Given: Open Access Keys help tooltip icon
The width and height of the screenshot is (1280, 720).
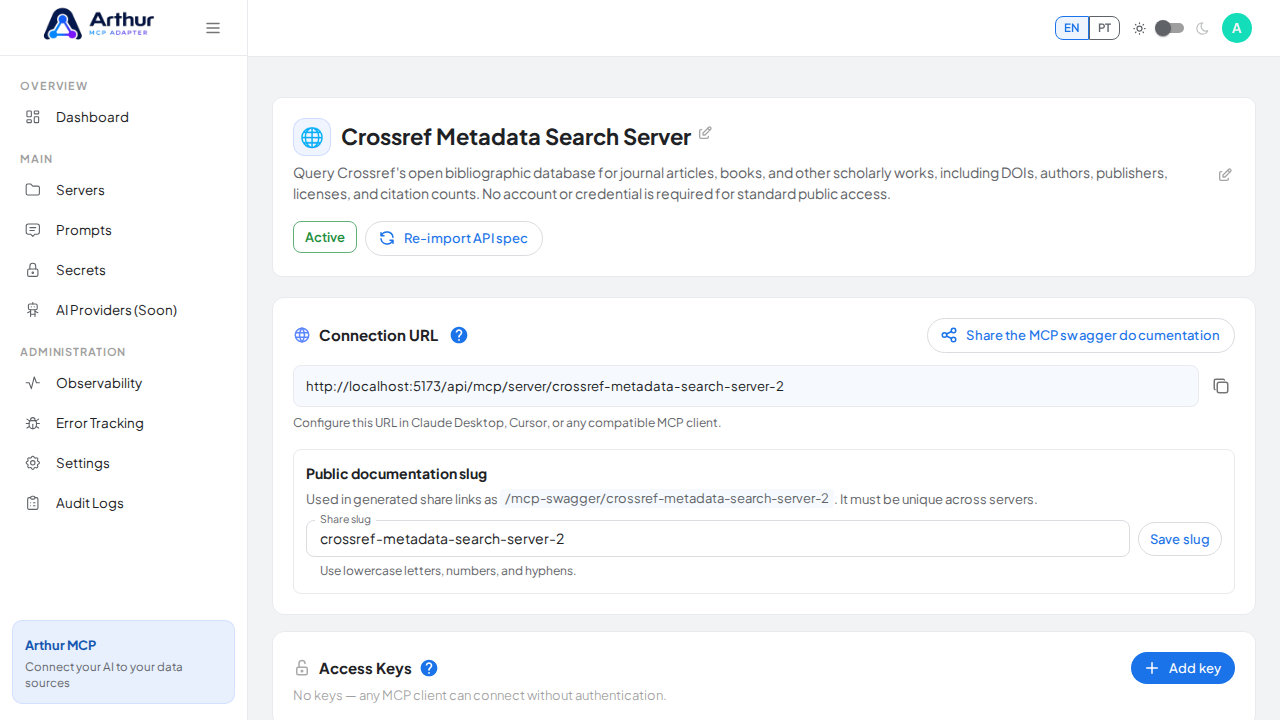Looking at the screenshot, I should click(429, 668).
